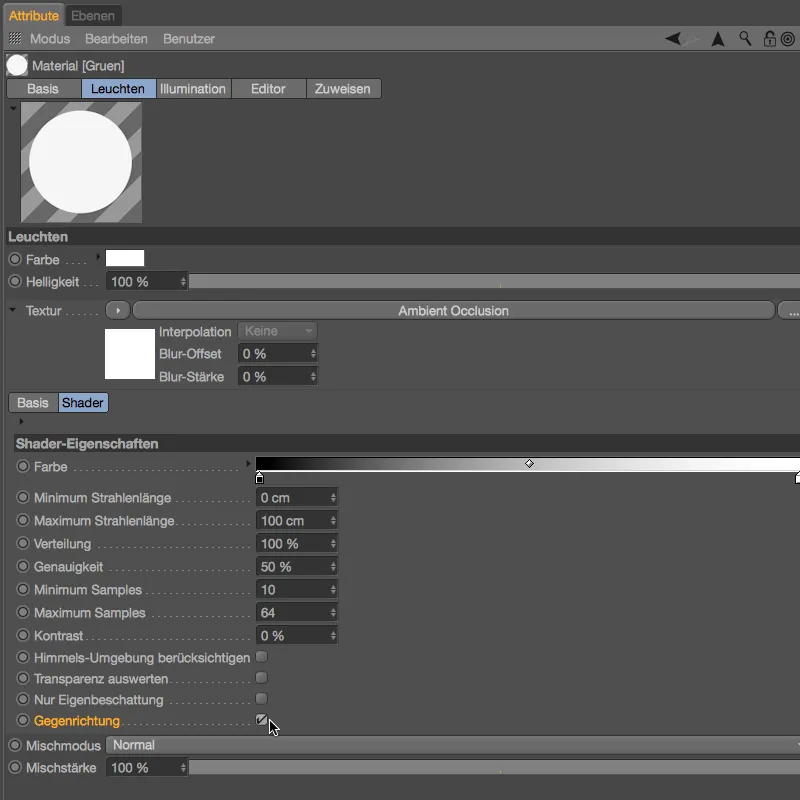
Task: Switch to material Illumination tab
Action: click(193, 89)
